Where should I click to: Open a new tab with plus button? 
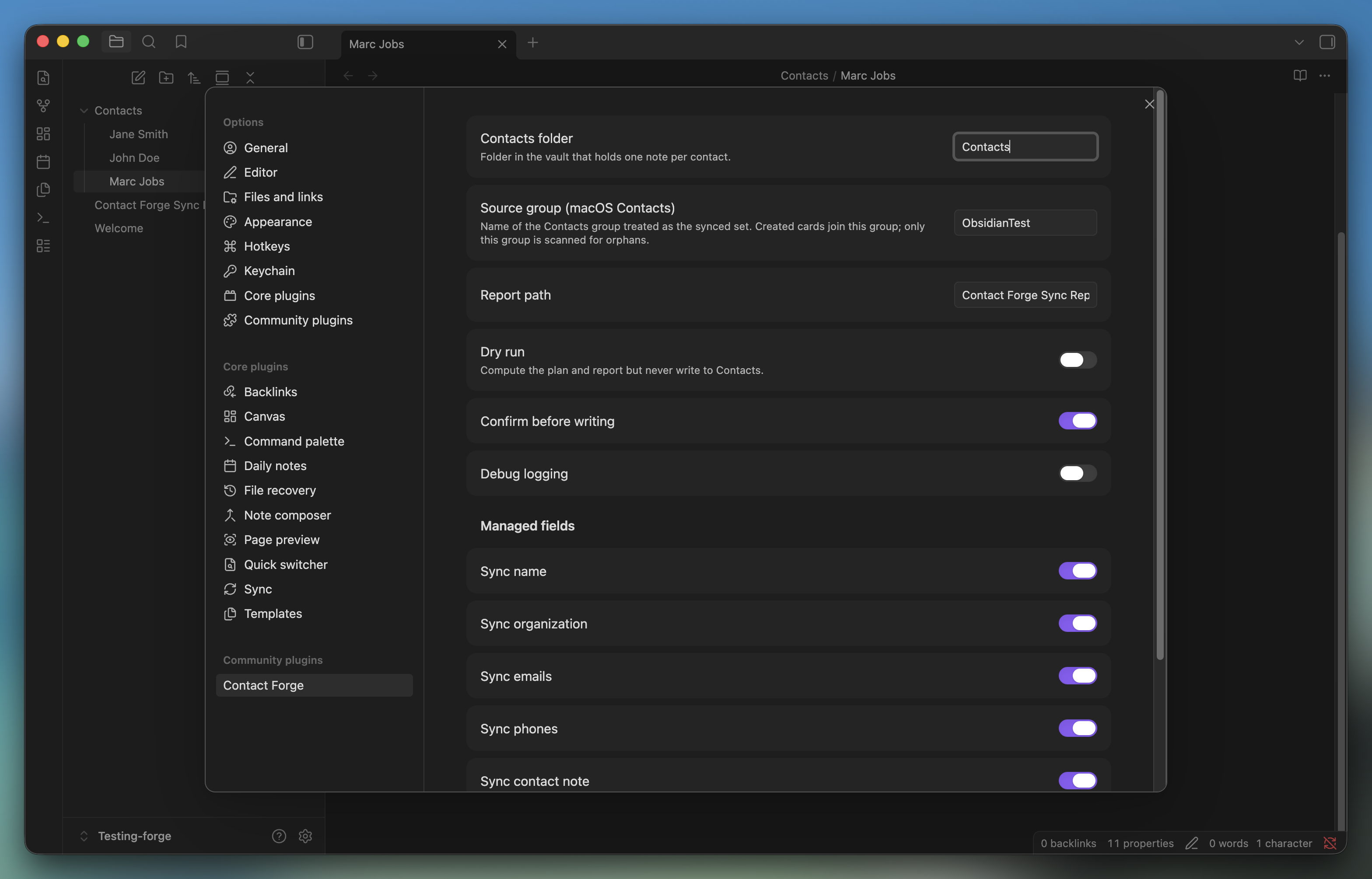click(x=533, y=43)
